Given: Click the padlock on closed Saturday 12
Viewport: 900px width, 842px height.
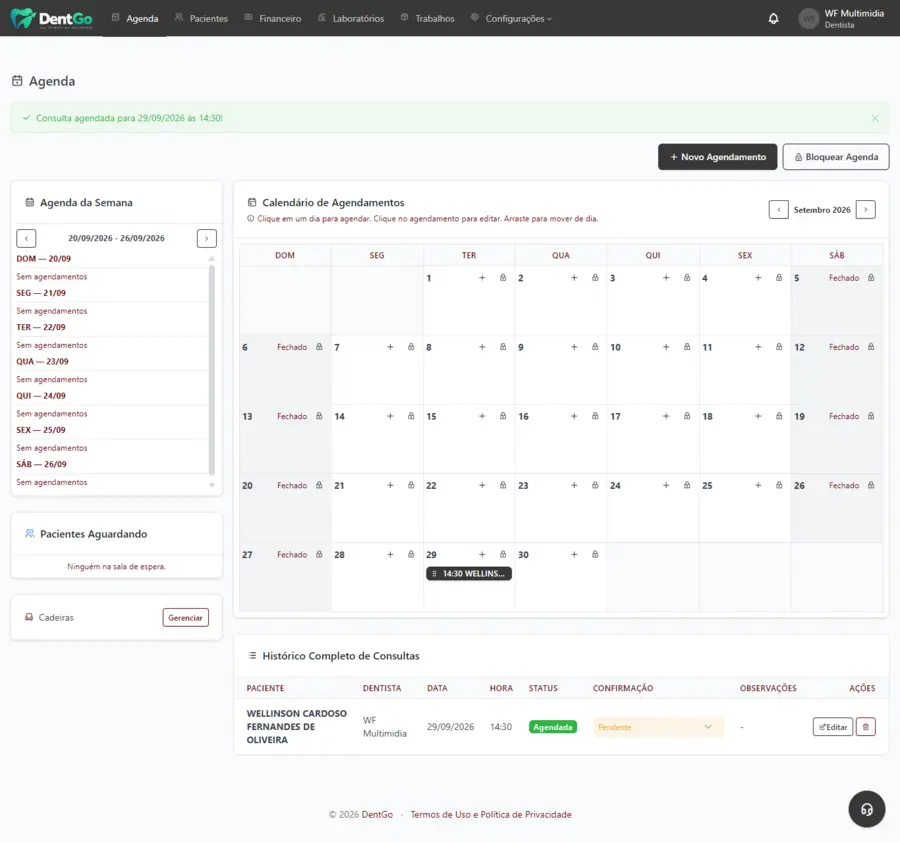Looking at the screenshot, I should [x=871, y=347].
